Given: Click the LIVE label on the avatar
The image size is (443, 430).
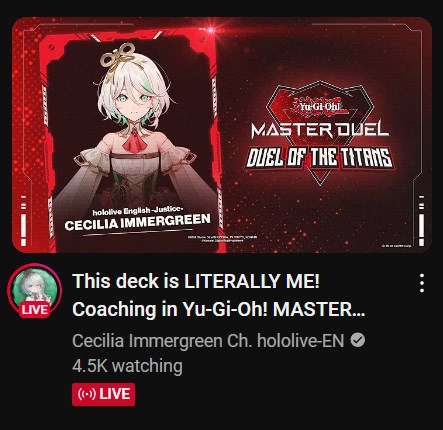Looking at the screenshot, I should pos(35,310).
